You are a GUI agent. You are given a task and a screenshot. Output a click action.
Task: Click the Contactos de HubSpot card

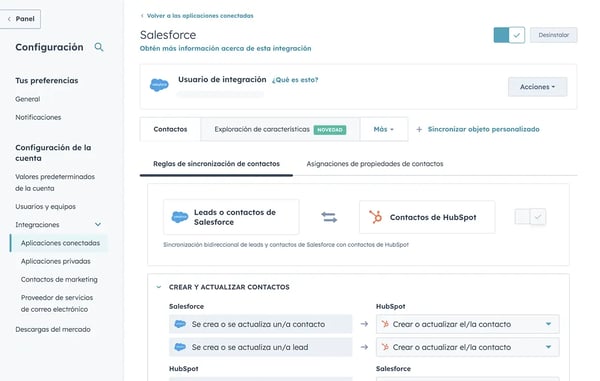click(x=427, y=217)
